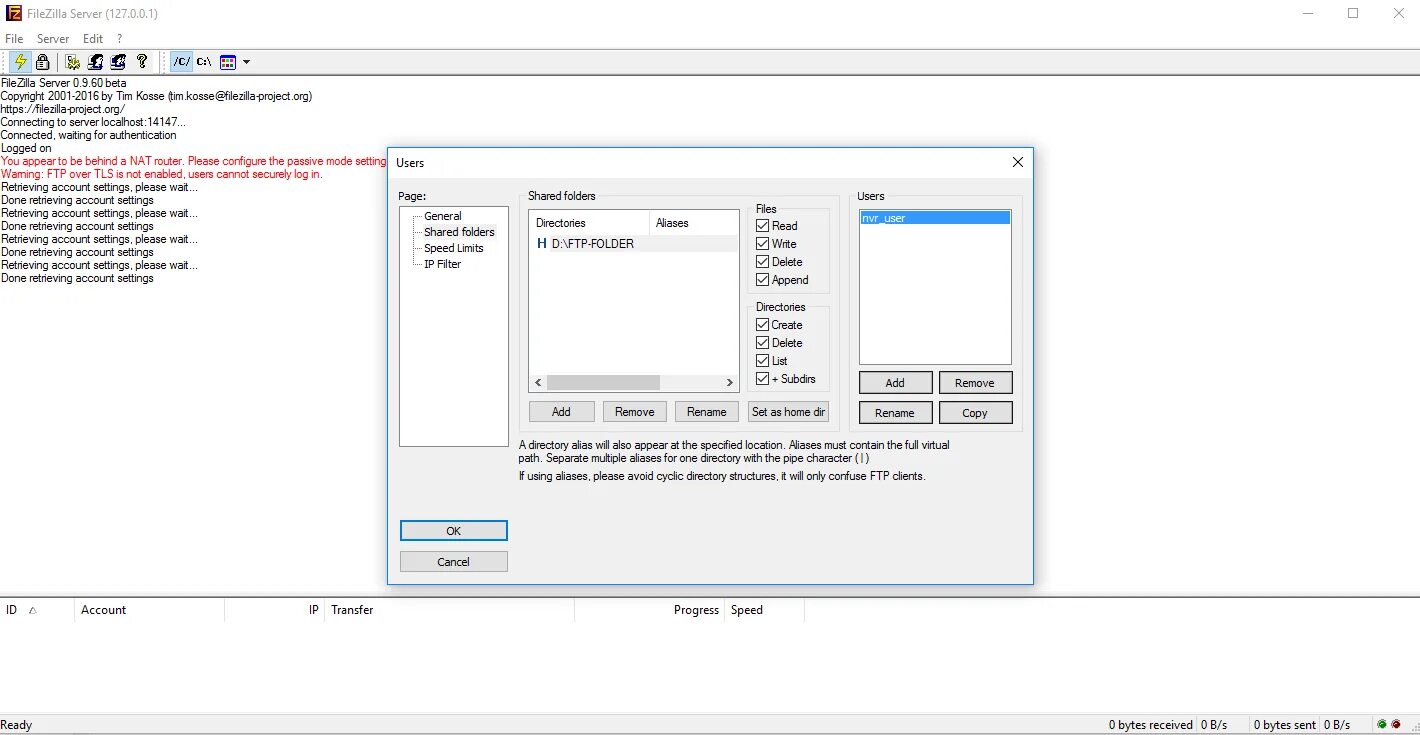
Task: Click the FTP over TLS warning line
Action: coord(161,174)
